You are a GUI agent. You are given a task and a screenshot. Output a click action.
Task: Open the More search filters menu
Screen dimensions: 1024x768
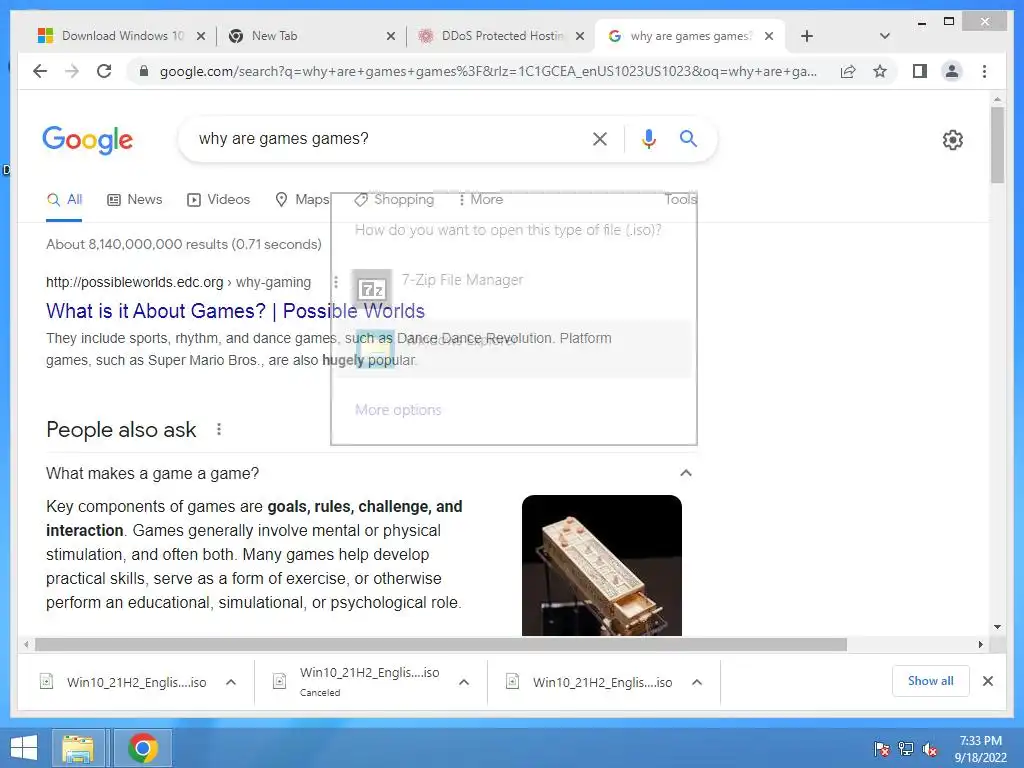(x=480, y=200)
